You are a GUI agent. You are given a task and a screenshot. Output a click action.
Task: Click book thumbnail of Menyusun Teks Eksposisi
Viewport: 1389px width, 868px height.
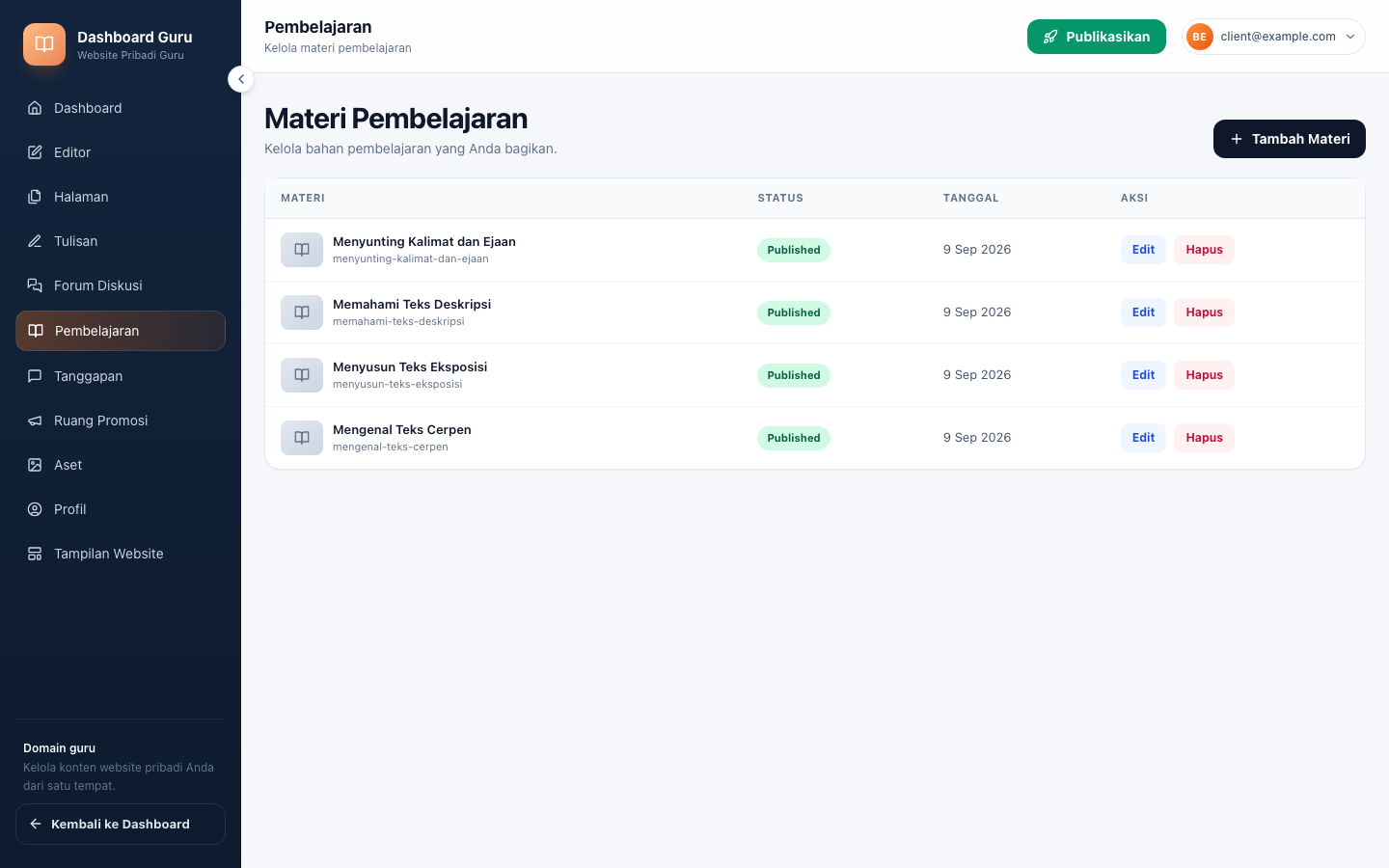click(302, 375)
